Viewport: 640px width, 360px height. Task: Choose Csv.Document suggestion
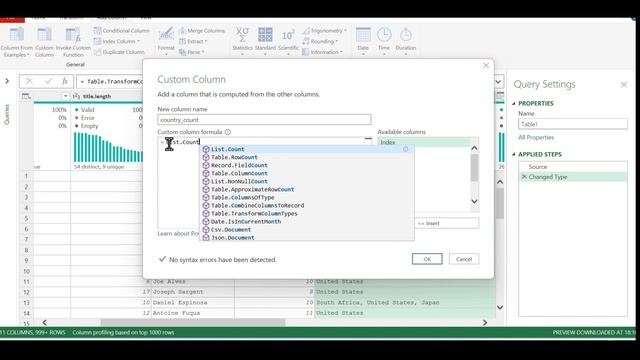coord(307,229)
